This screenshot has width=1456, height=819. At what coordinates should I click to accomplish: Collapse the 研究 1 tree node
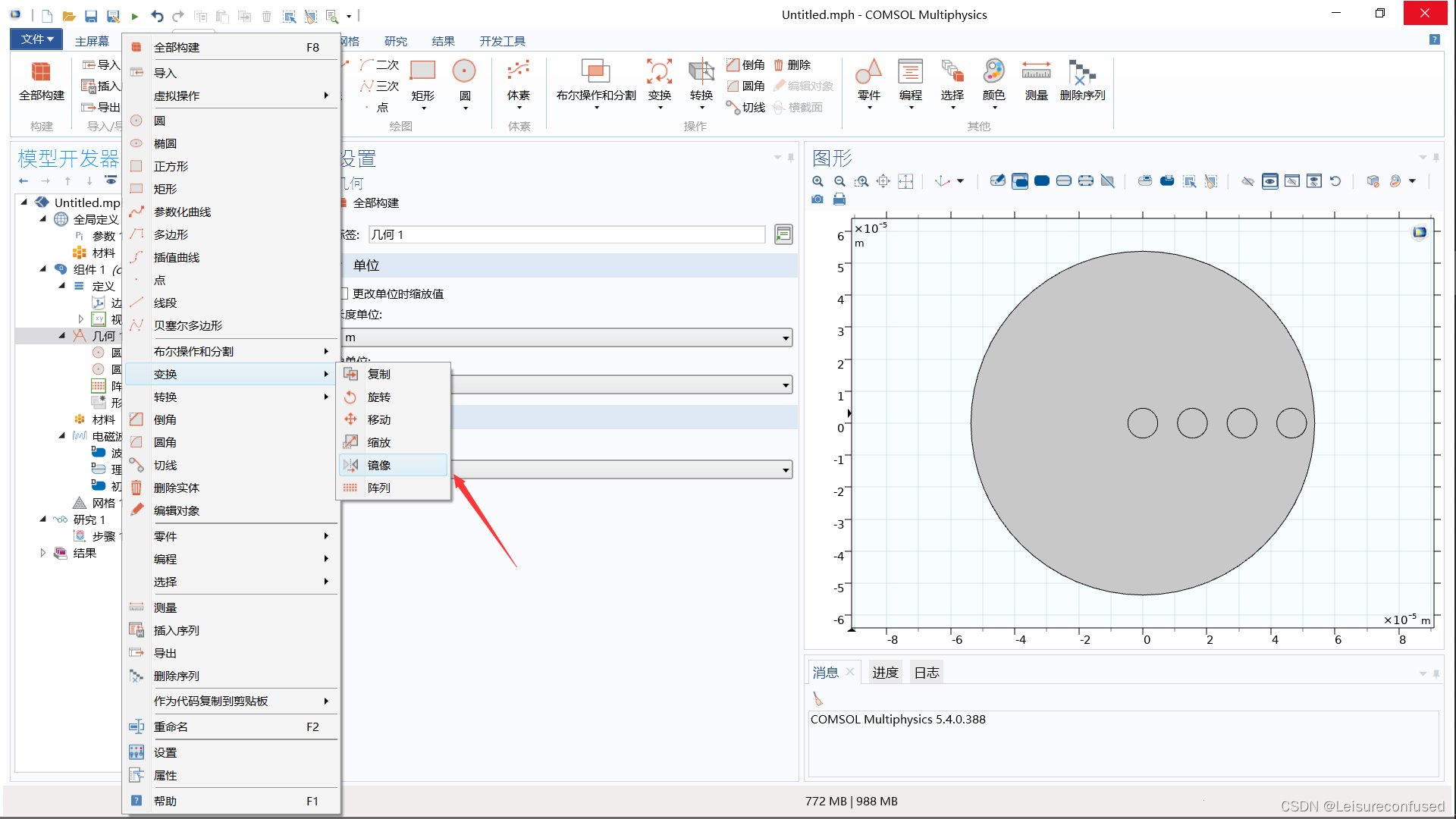(43, 519)
